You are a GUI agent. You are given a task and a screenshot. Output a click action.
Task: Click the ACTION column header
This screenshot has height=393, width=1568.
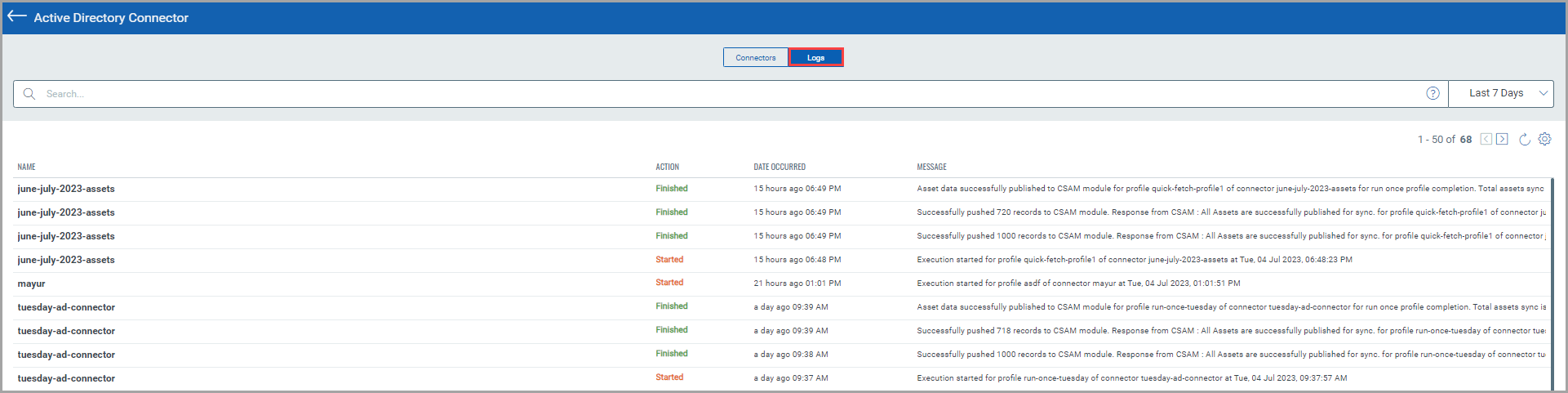[x=667, y=167]
